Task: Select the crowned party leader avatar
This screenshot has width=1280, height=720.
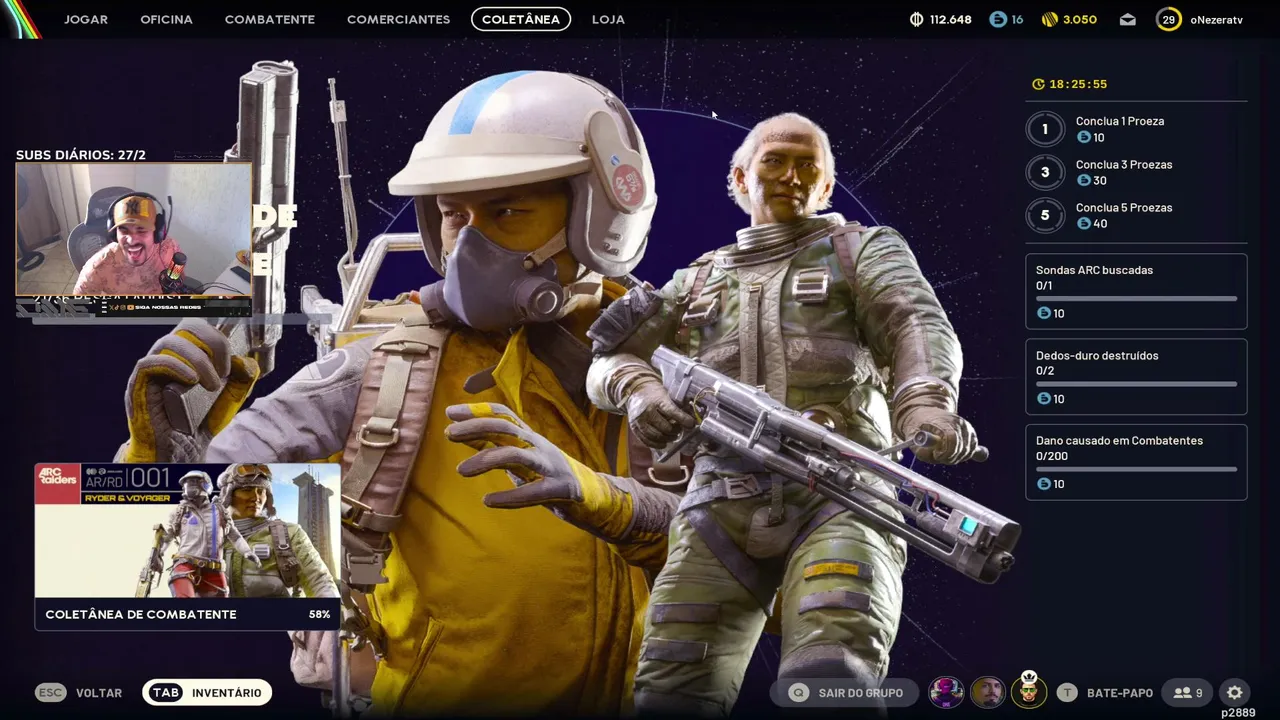Action: [1028, 690]
